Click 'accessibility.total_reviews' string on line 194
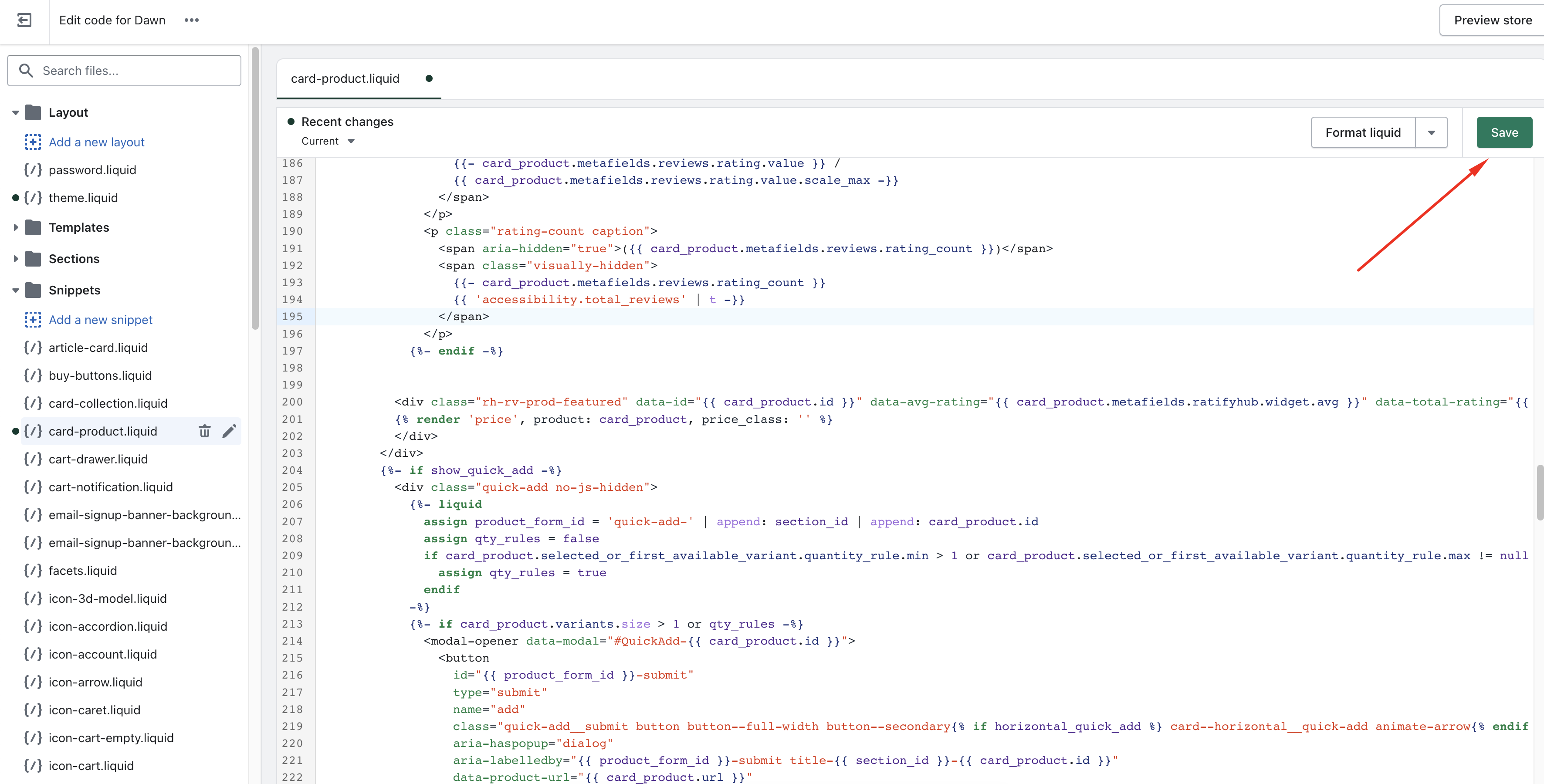This screenshot has height=784, width=1544. pos(581,300)
